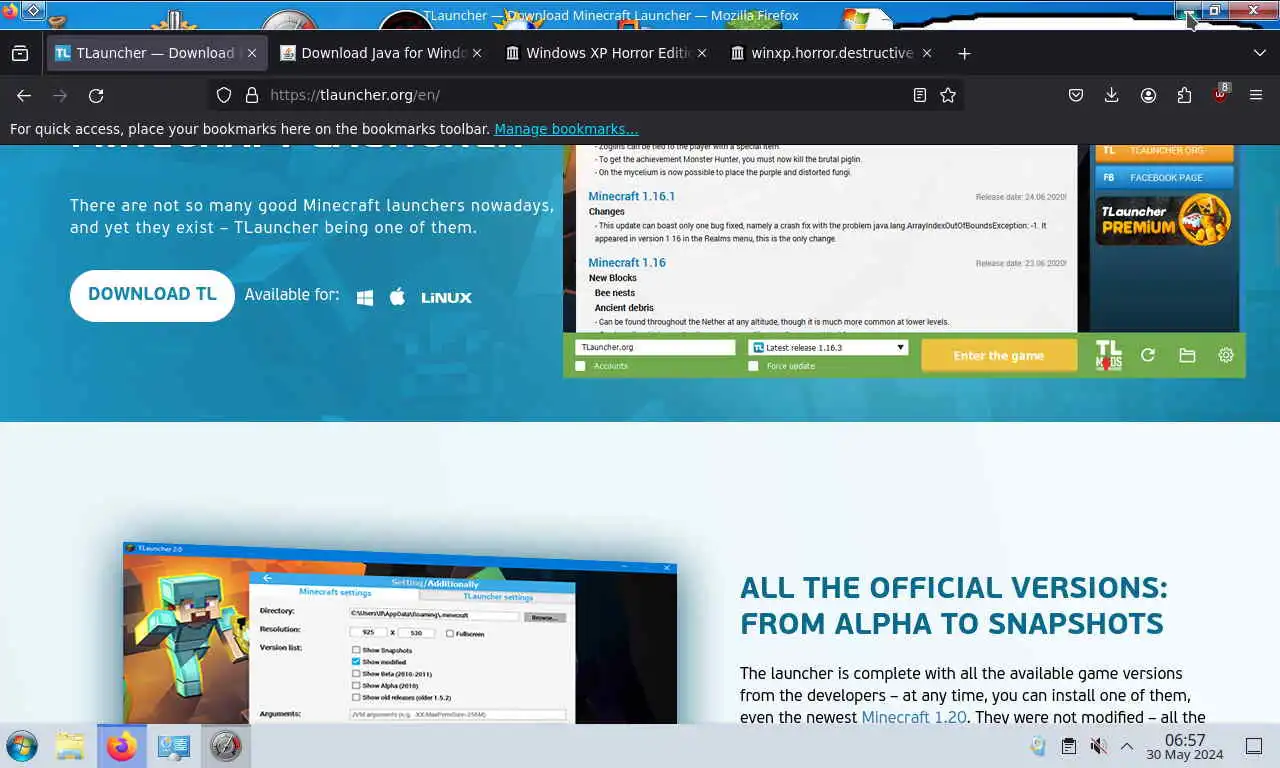This screenshot has height=768, width=1280.
Task: Close the winxp.horror.destructive tab
Action: pos(927,53)
